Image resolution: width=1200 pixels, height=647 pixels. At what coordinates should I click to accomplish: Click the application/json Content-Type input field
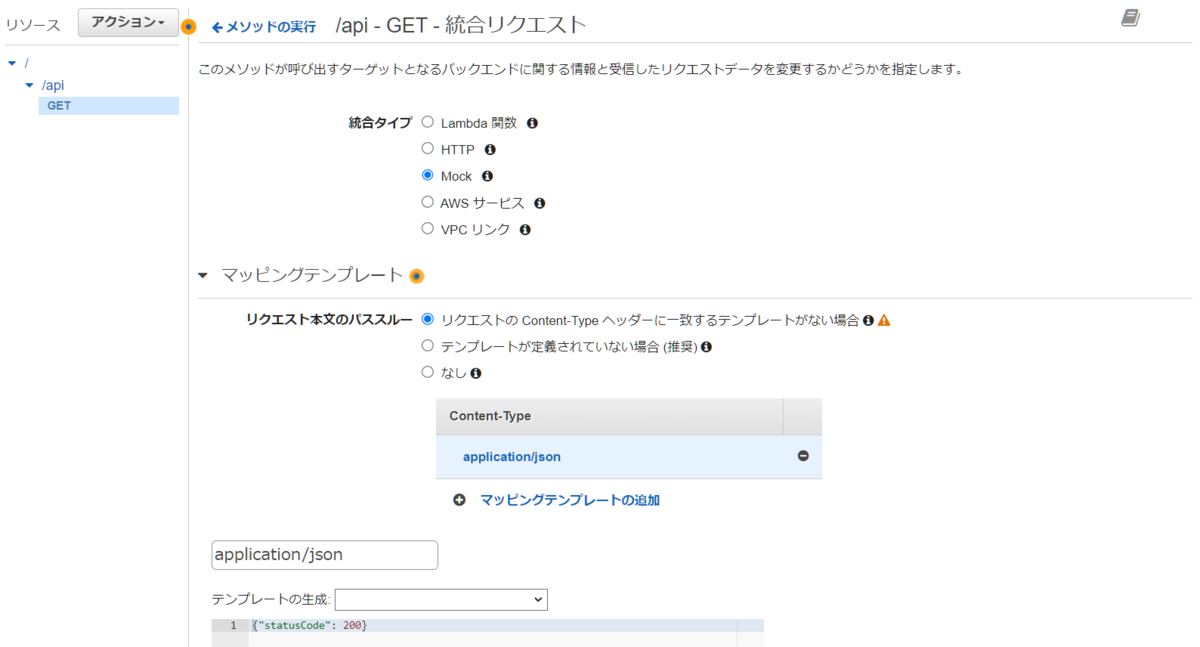(x=323, y=555)
